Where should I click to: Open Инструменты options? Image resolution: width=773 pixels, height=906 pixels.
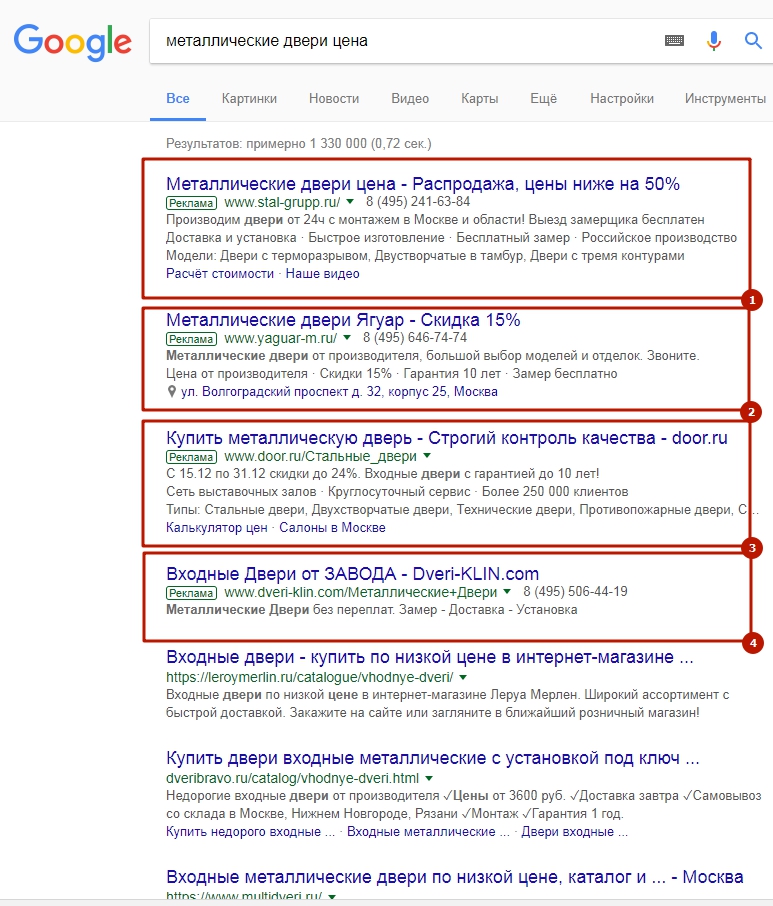point(725,99)
